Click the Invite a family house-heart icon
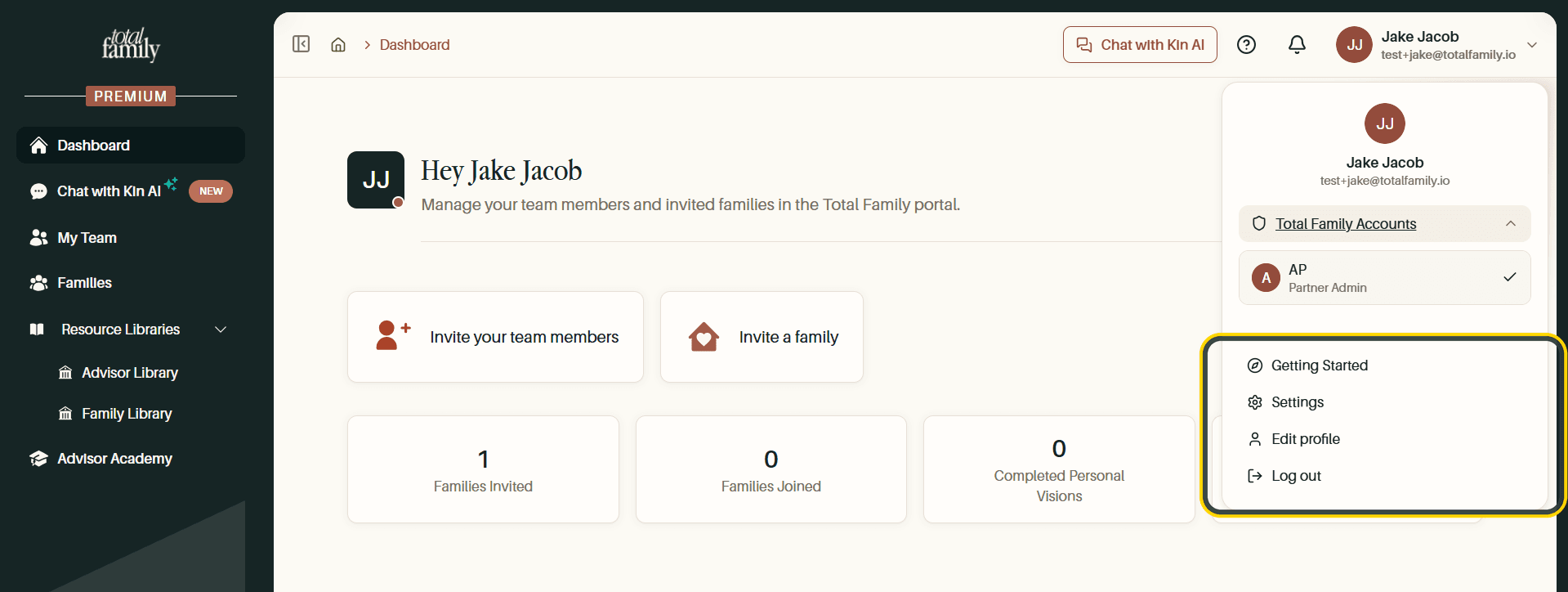The width and height of the screenshot is (1568, 592). pyautogui.click(x=704, y=337)
